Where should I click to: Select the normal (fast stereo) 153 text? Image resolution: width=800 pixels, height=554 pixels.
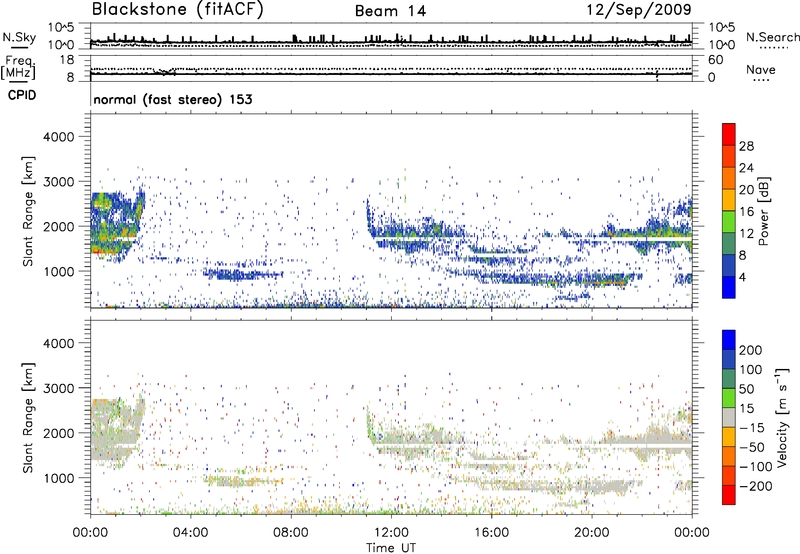[173, 100]
